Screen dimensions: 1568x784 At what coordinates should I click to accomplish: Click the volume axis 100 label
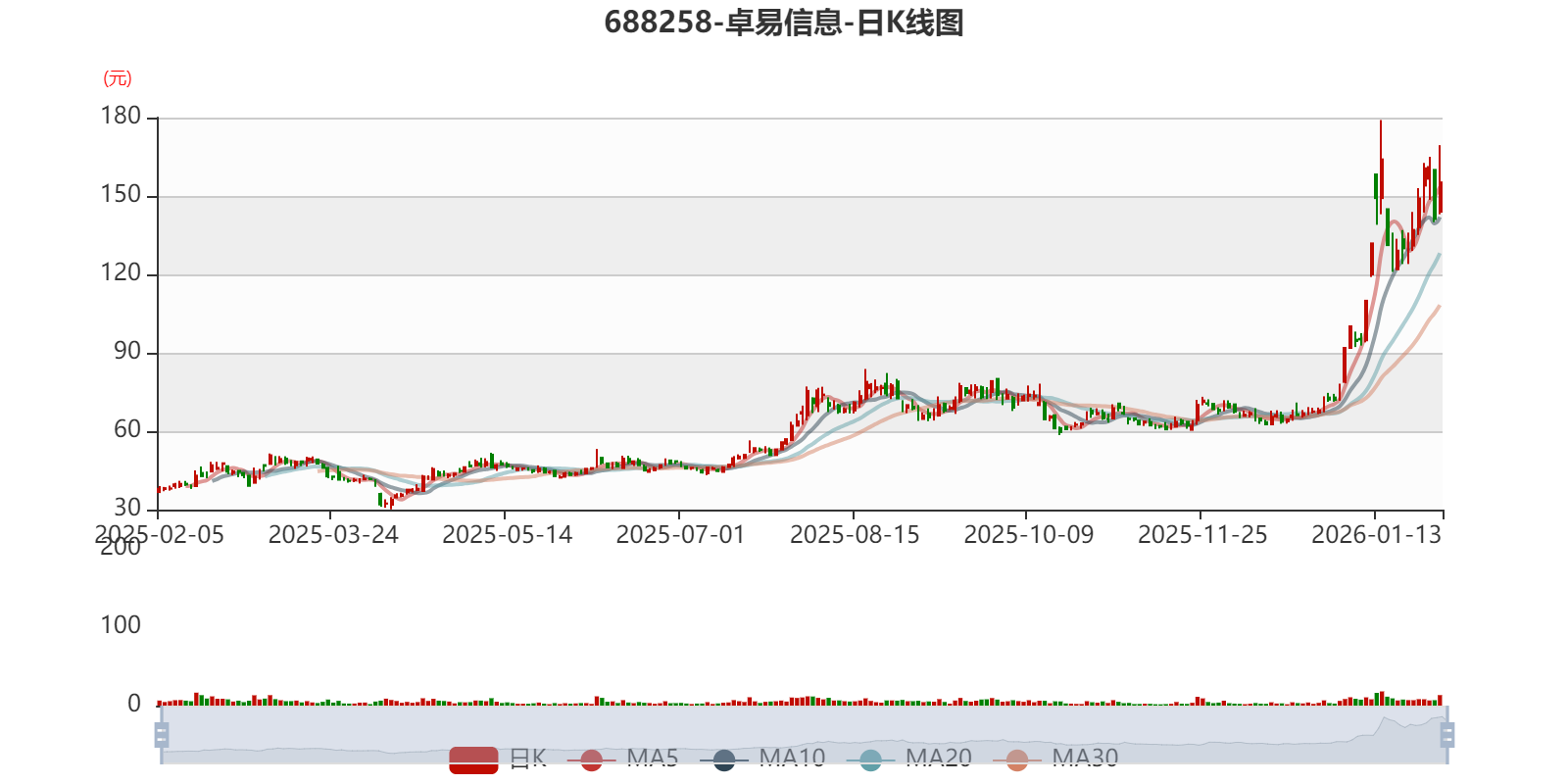(x=121, y=625)
